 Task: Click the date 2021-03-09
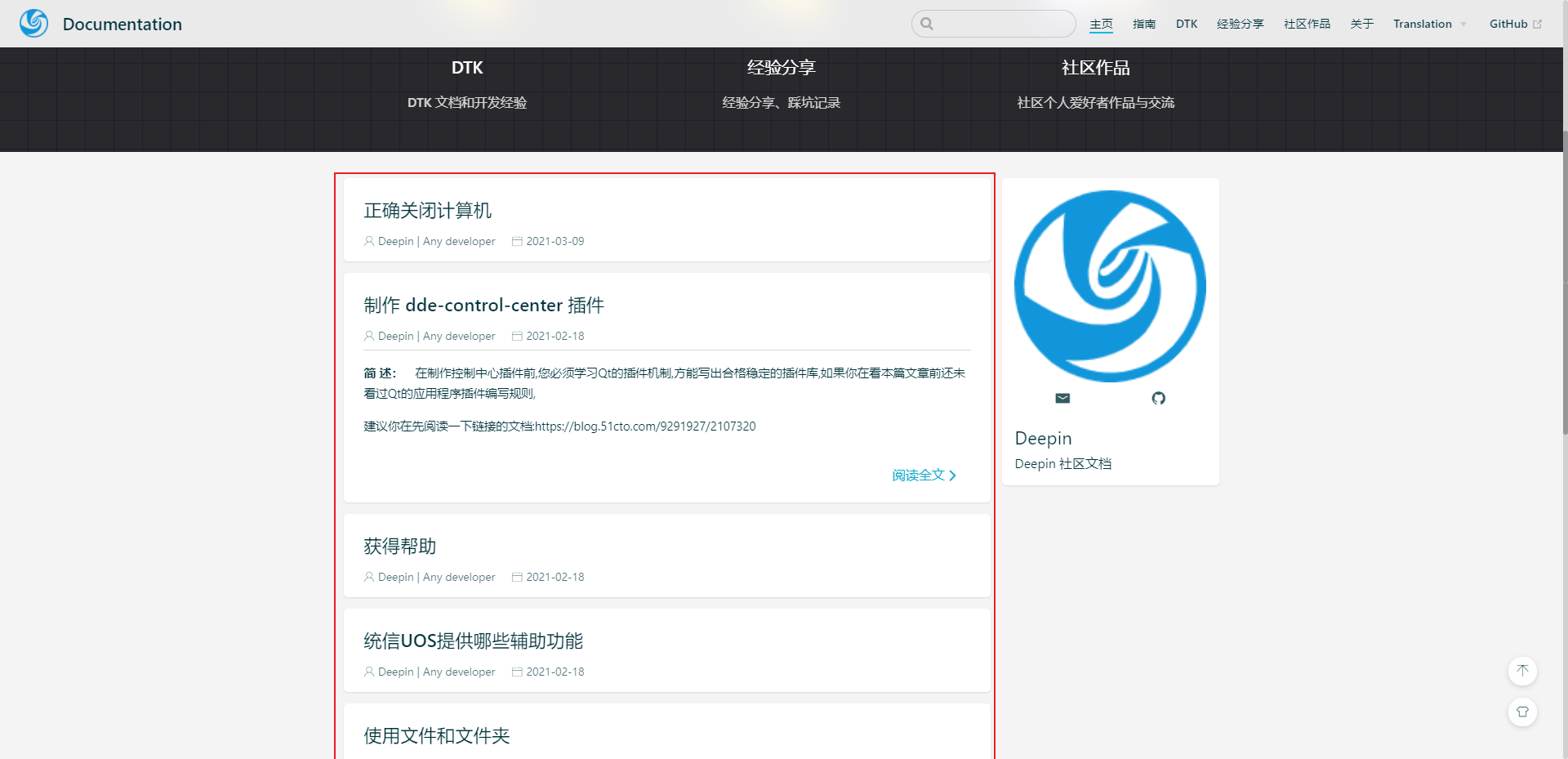(548, 241)
